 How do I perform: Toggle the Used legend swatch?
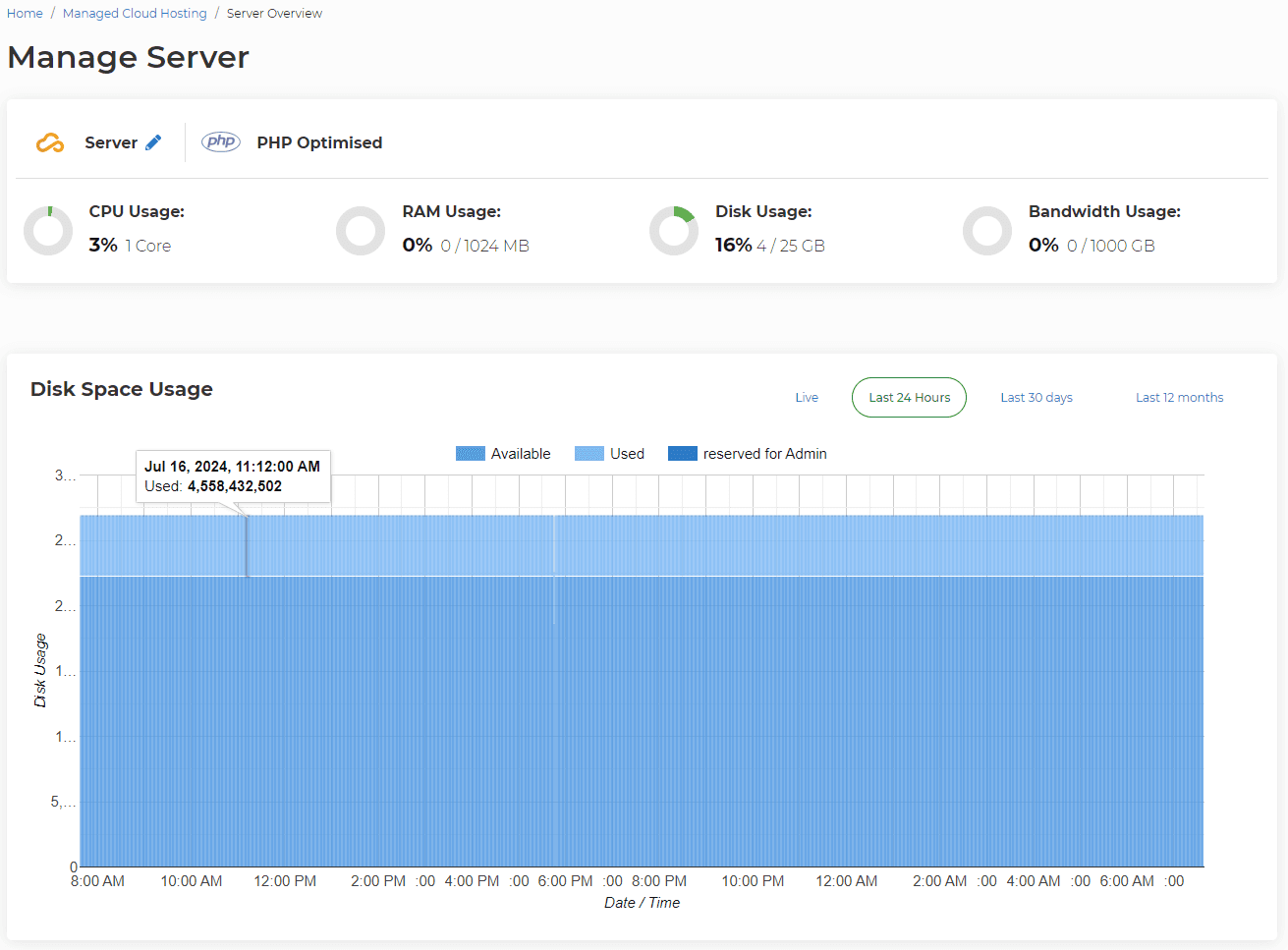(x=589, y=454)
